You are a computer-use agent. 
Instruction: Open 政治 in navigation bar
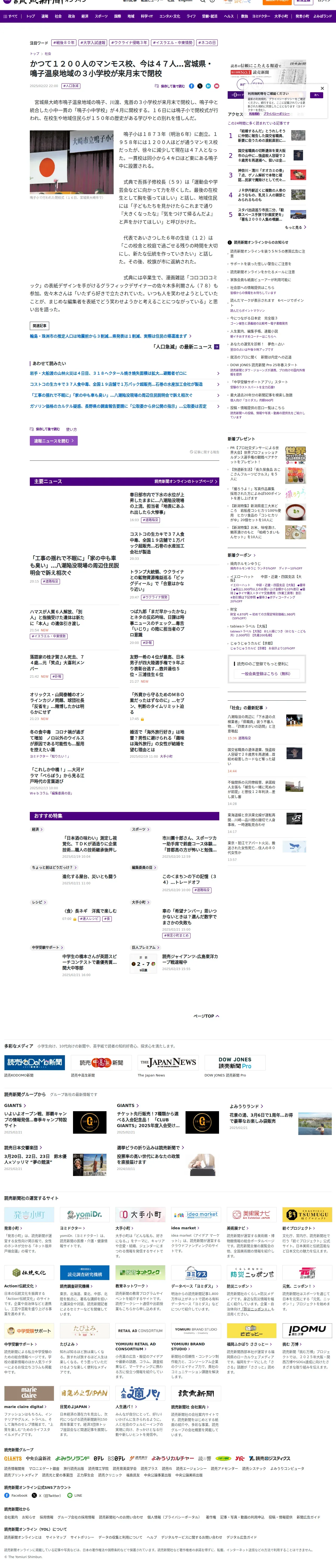pyautogui.click(x=71, y=16)
